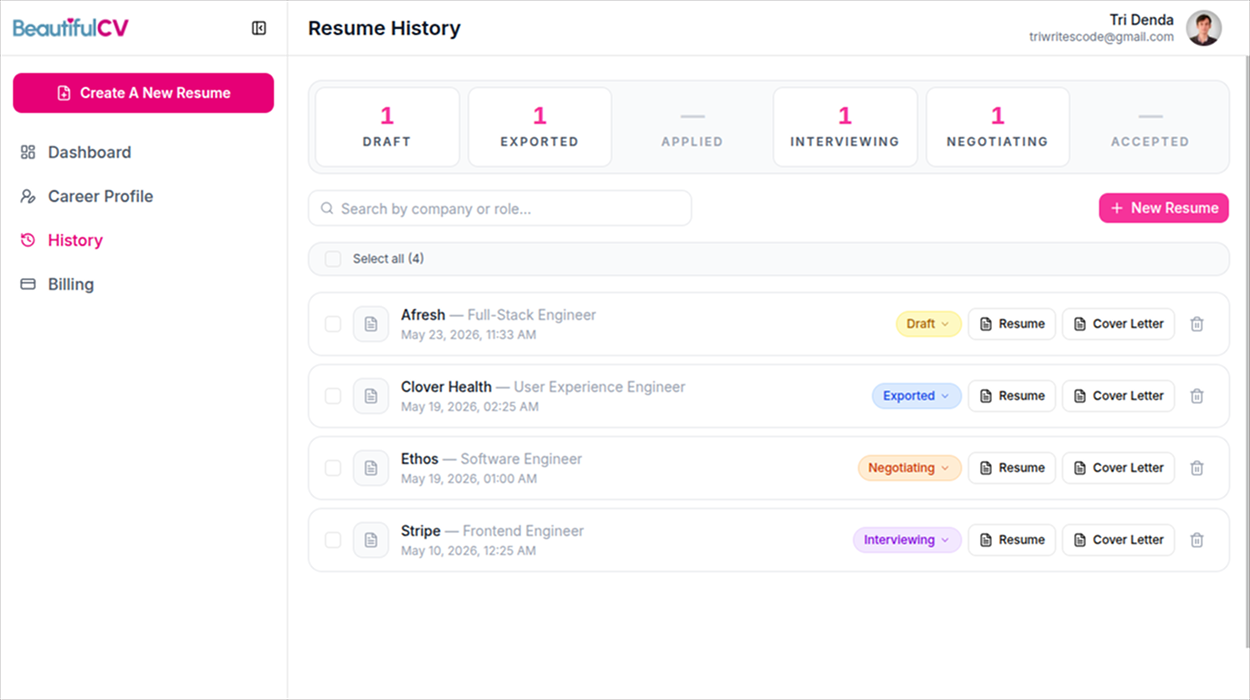Open the Ethos Resume
Image resolution: width=1250 pixels, height=700 pixels.
1012,468
